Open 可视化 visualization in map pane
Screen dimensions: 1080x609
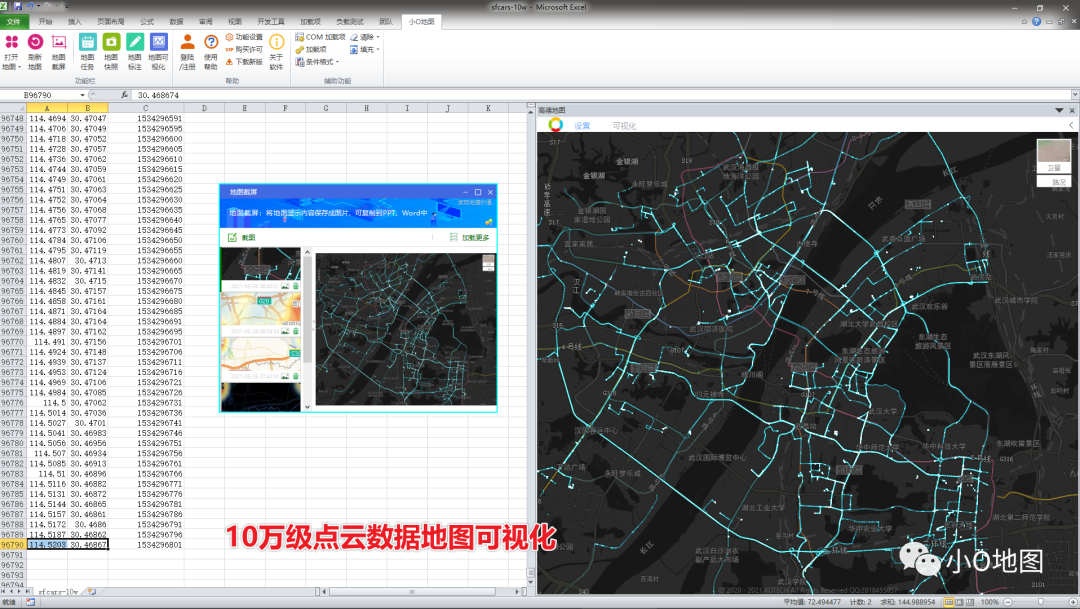point(624,126)
